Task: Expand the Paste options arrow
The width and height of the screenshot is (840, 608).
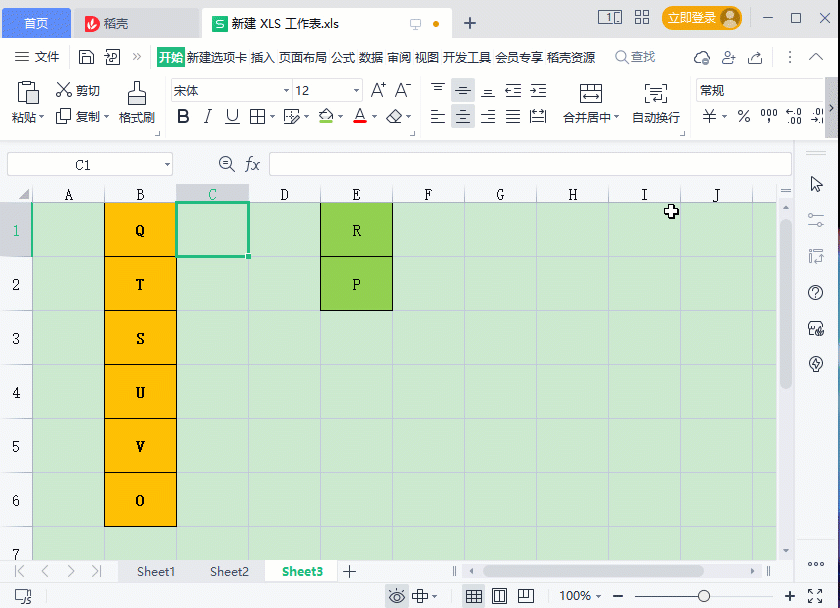Action: click(41, 117)
